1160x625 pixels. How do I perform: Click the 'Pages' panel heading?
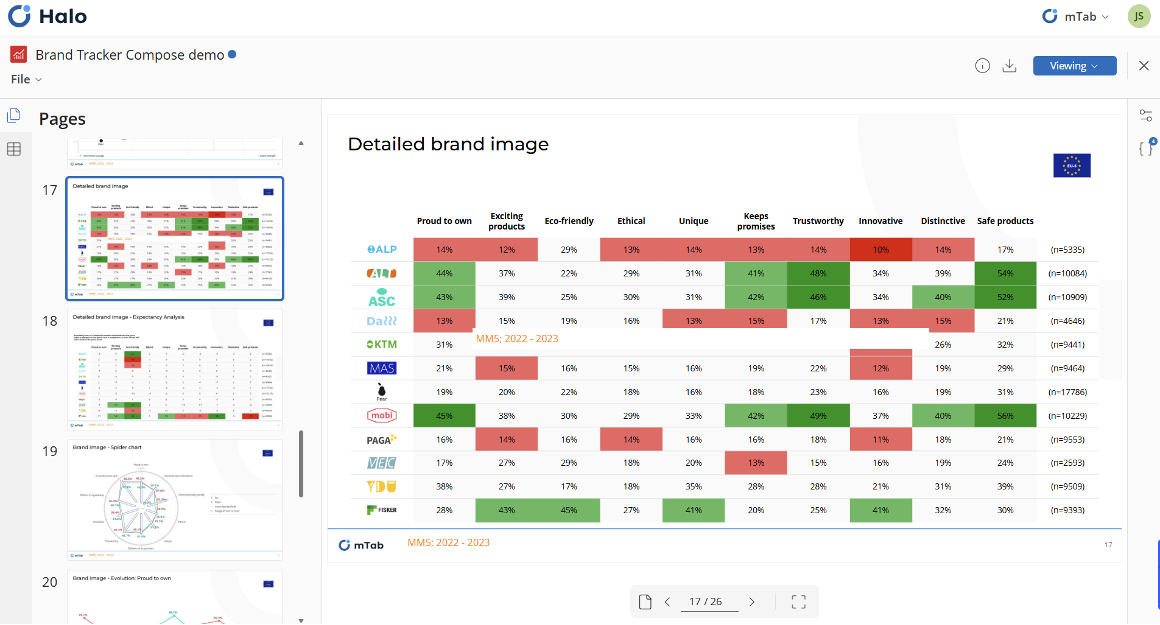[x=62, y=119]
